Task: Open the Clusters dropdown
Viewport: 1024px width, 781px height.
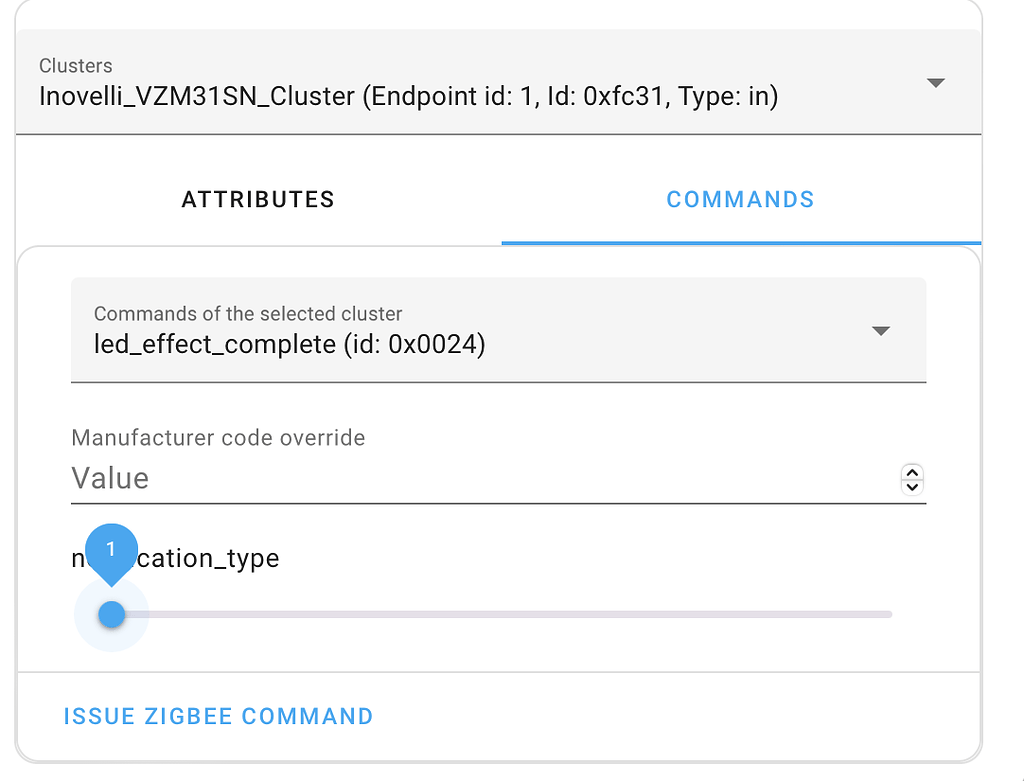Action: point(500,82)
